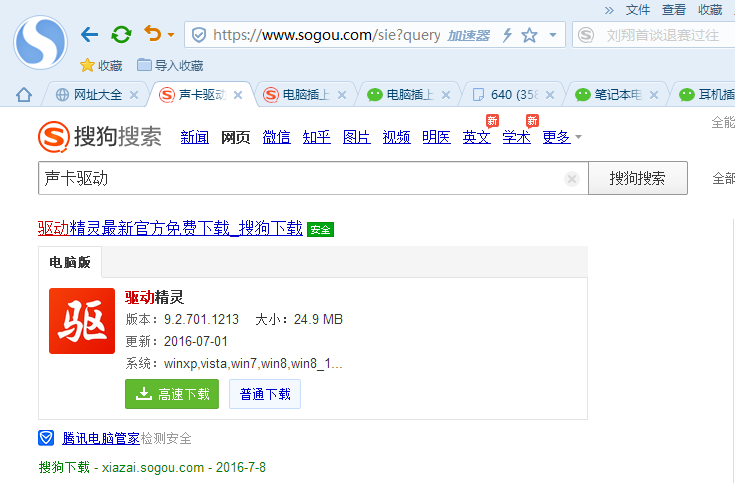735x483 pixels.
Task: Open the 新闻 search category
Action: pyautogui.click(x=195, y=137)
